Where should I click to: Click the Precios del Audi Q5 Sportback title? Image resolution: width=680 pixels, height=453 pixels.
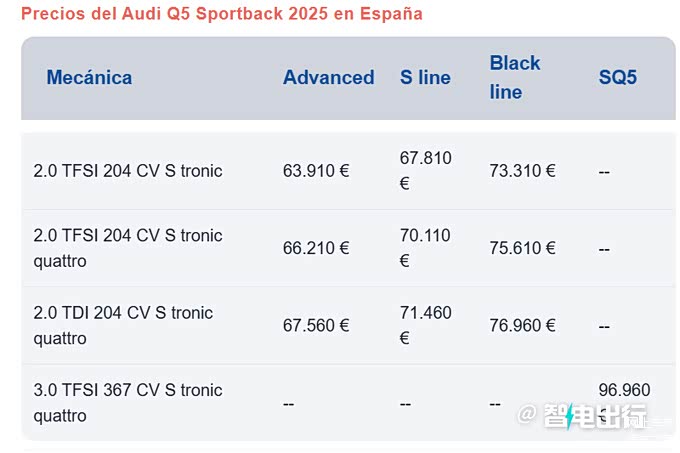222,14
